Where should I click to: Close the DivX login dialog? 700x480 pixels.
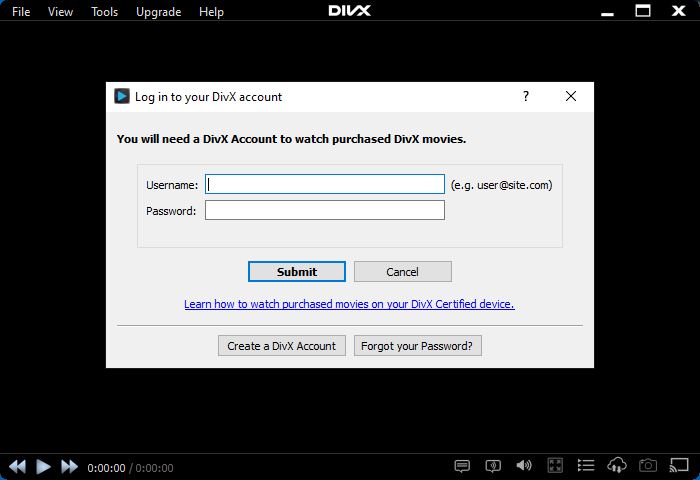pyautogui.click(x=571, y=96)
